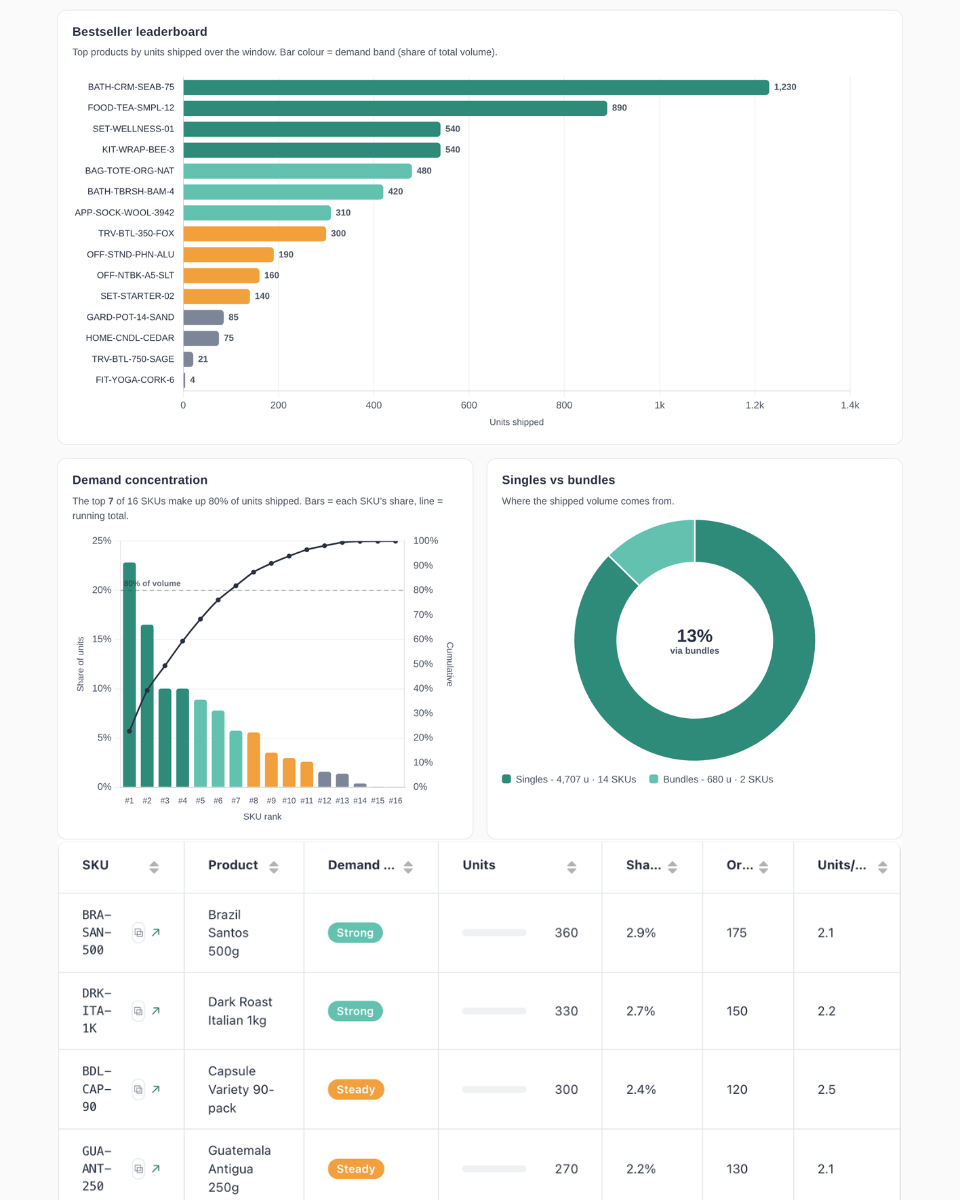Click the Strong badge for Brazil Santos

pyautogui.click(x=355, y=932)
